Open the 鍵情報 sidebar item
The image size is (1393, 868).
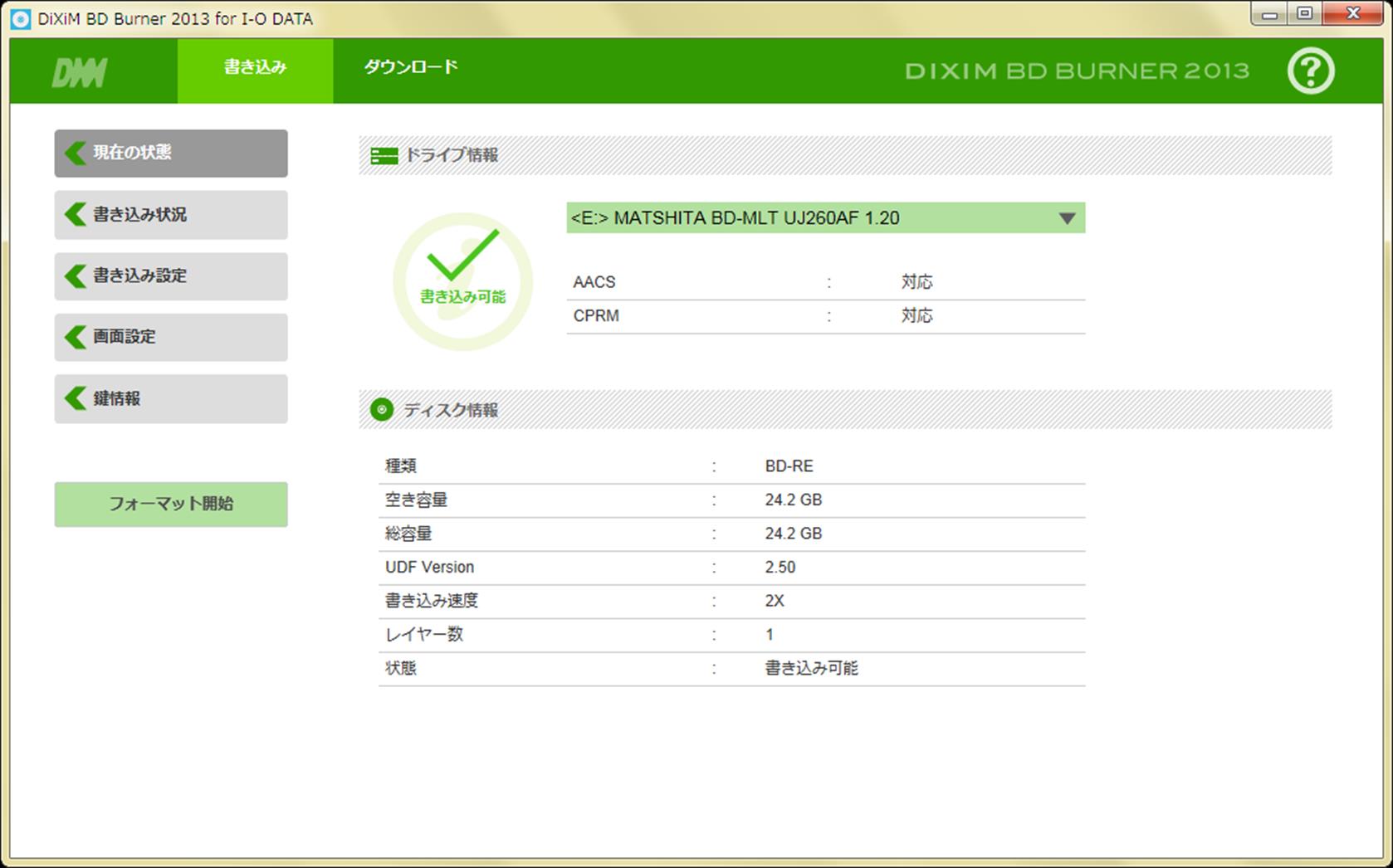171,399
